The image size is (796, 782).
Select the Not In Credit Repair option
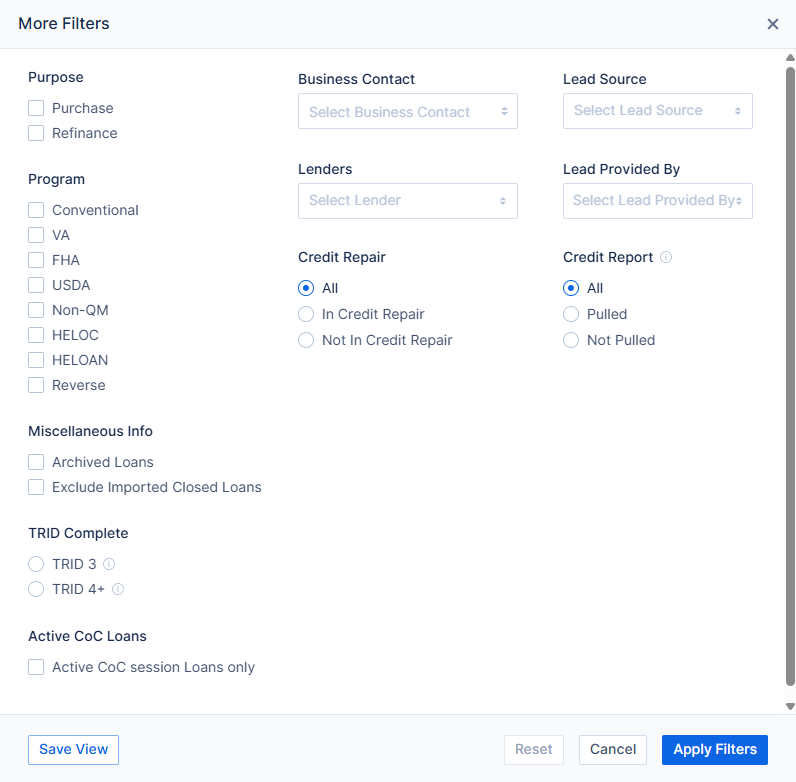tap(306, 340)
